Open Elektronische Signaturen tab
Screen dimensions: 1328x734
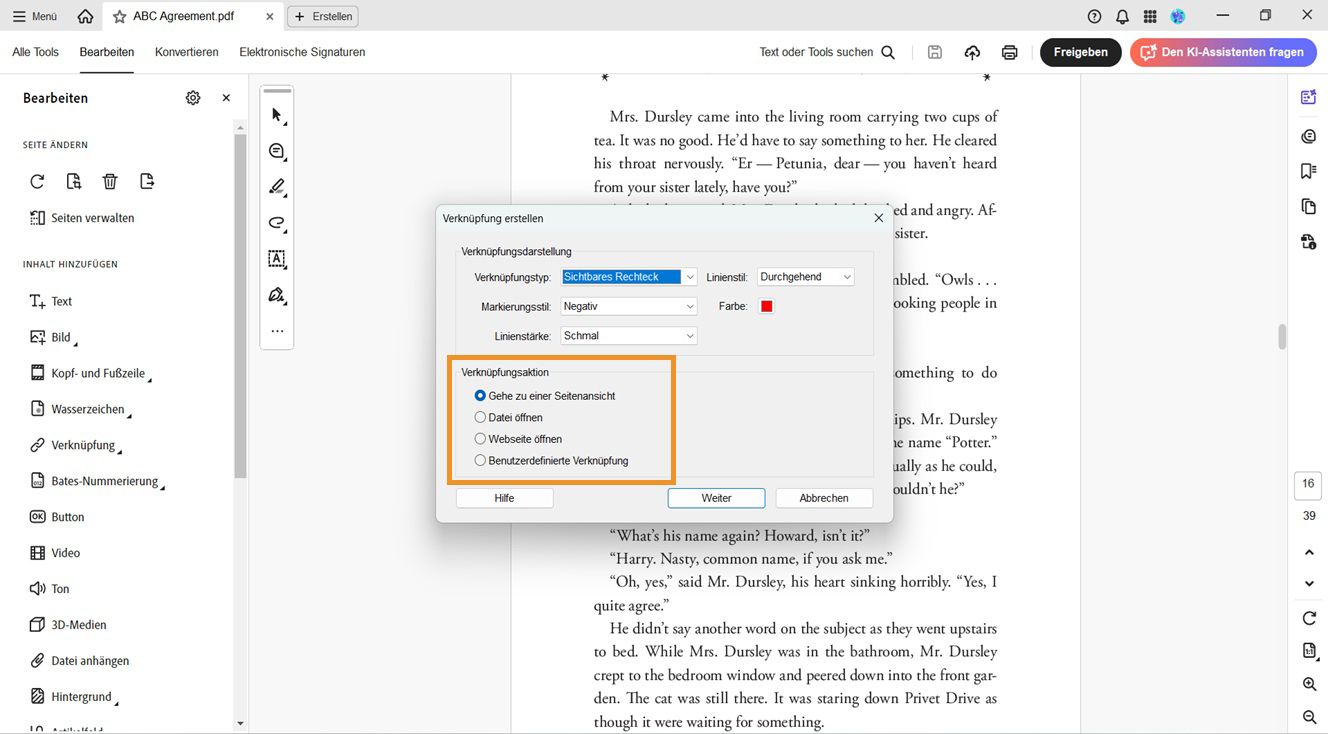[302, 52]
